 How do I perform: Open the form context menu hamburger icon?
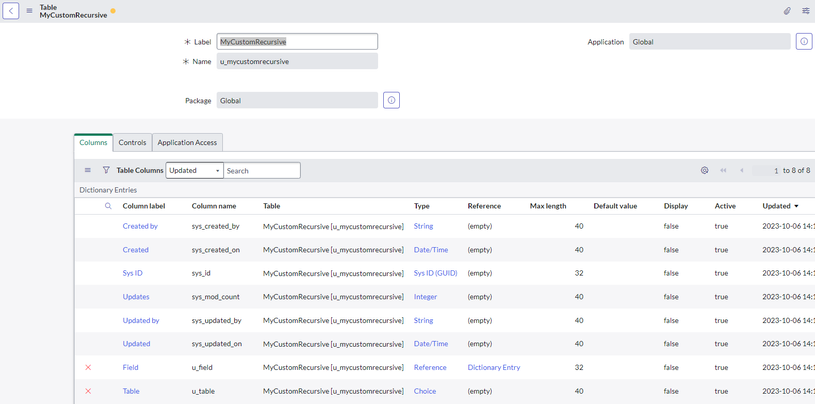[30, 11]
